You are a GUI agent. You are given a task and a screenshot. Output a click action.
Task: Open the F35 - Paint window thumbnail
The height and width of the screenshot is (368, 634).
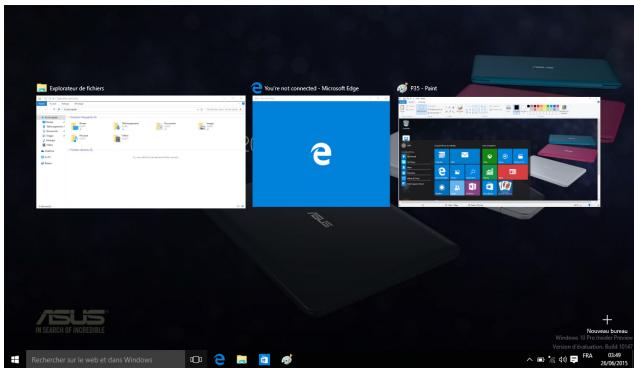pos(499,152)
